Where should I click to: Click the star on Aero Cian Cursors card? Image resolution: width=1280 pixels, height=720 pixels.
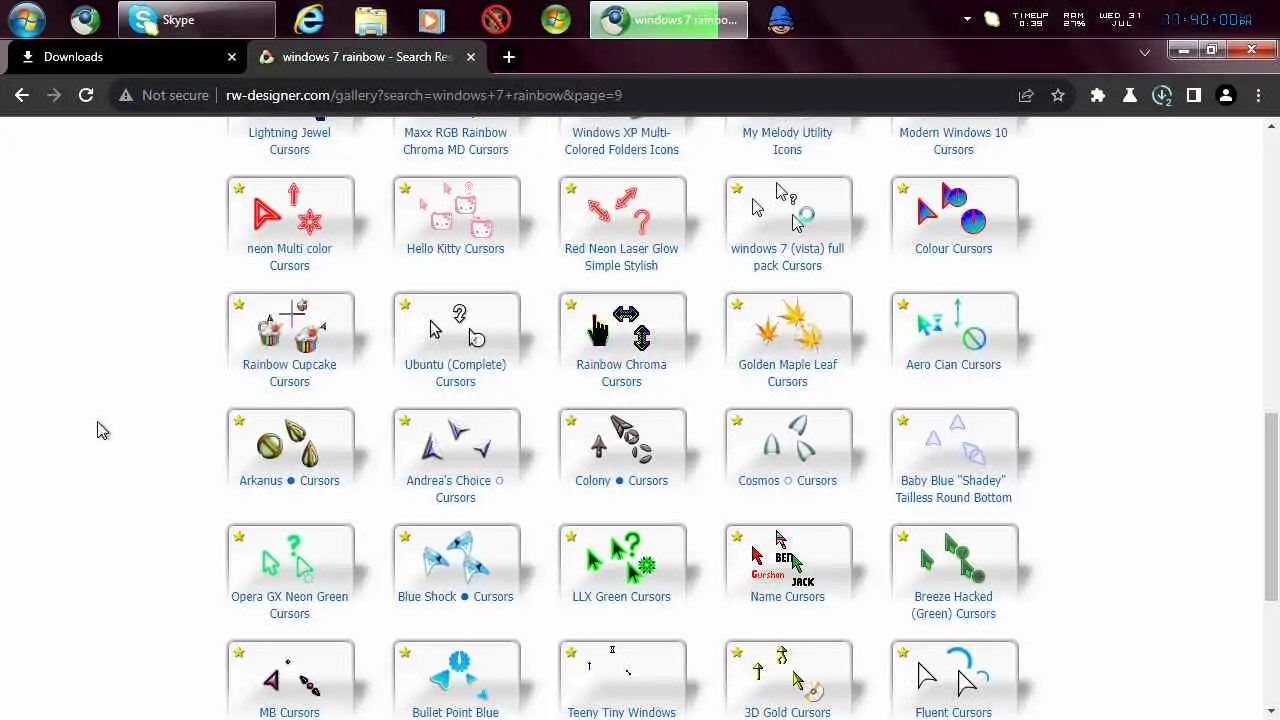pyautogui.click(x=903, y=304)
